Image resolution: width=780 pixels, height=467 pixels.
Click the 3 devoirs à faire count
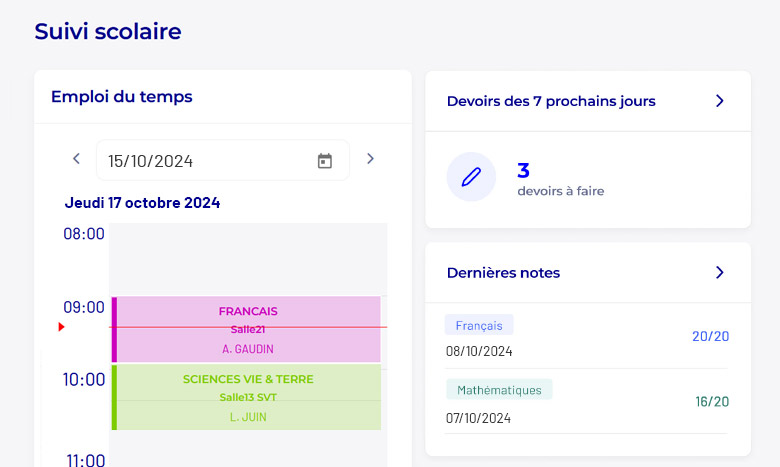point(561,179)
